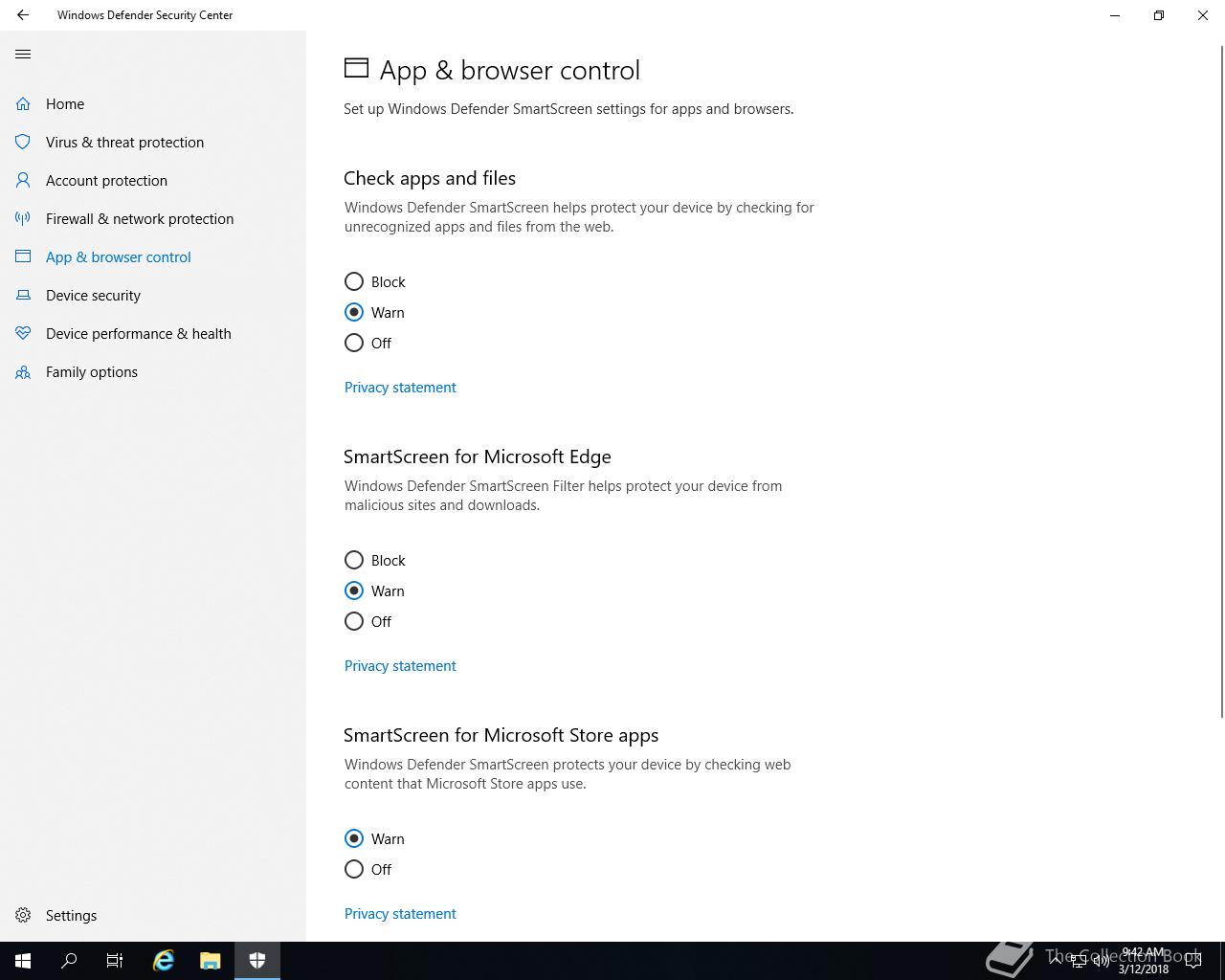Open File Explorer from taskbar
Image resolution: width=1225 pixels, height=980 pixels.
[210, 961]
